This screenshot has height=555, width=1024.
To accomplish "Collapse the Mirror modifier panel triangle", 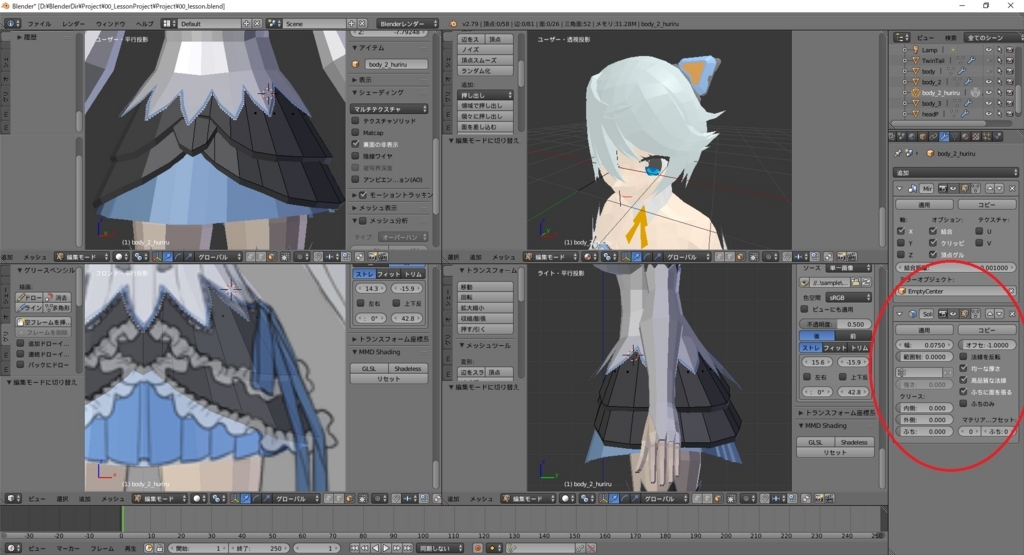I will 899,188.
